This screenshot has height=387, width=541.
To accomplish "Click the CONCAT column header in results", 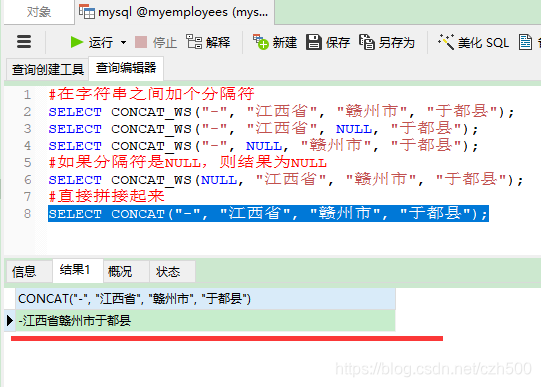I will tap(205, 299).
